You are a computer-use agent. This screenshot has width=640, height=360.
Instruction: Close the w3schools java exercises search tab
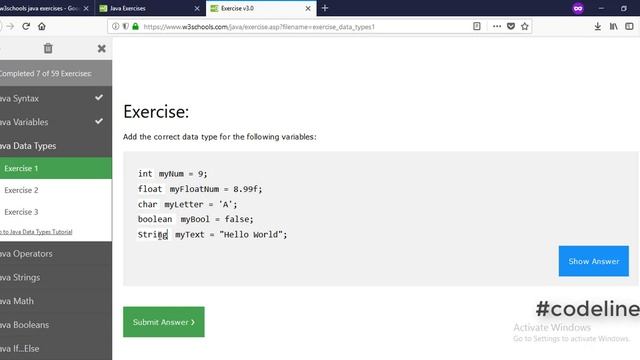[86, 8]
